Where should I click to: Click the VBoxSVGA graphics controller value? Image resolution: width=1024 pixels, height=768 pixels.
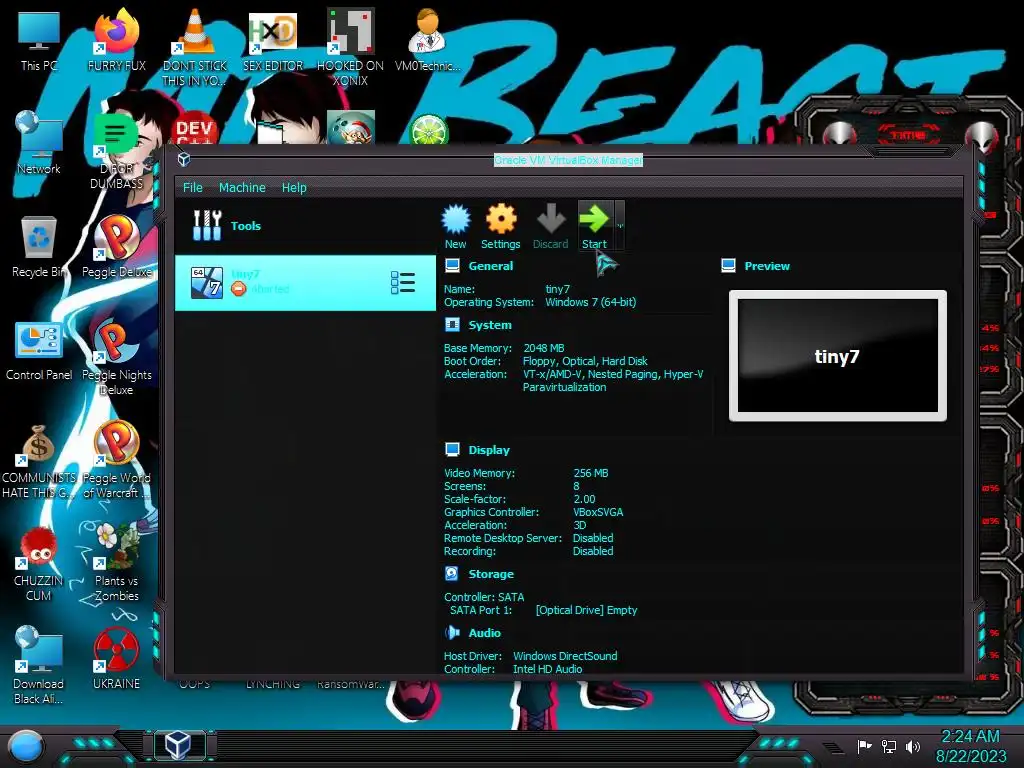(x=598, y=512)
